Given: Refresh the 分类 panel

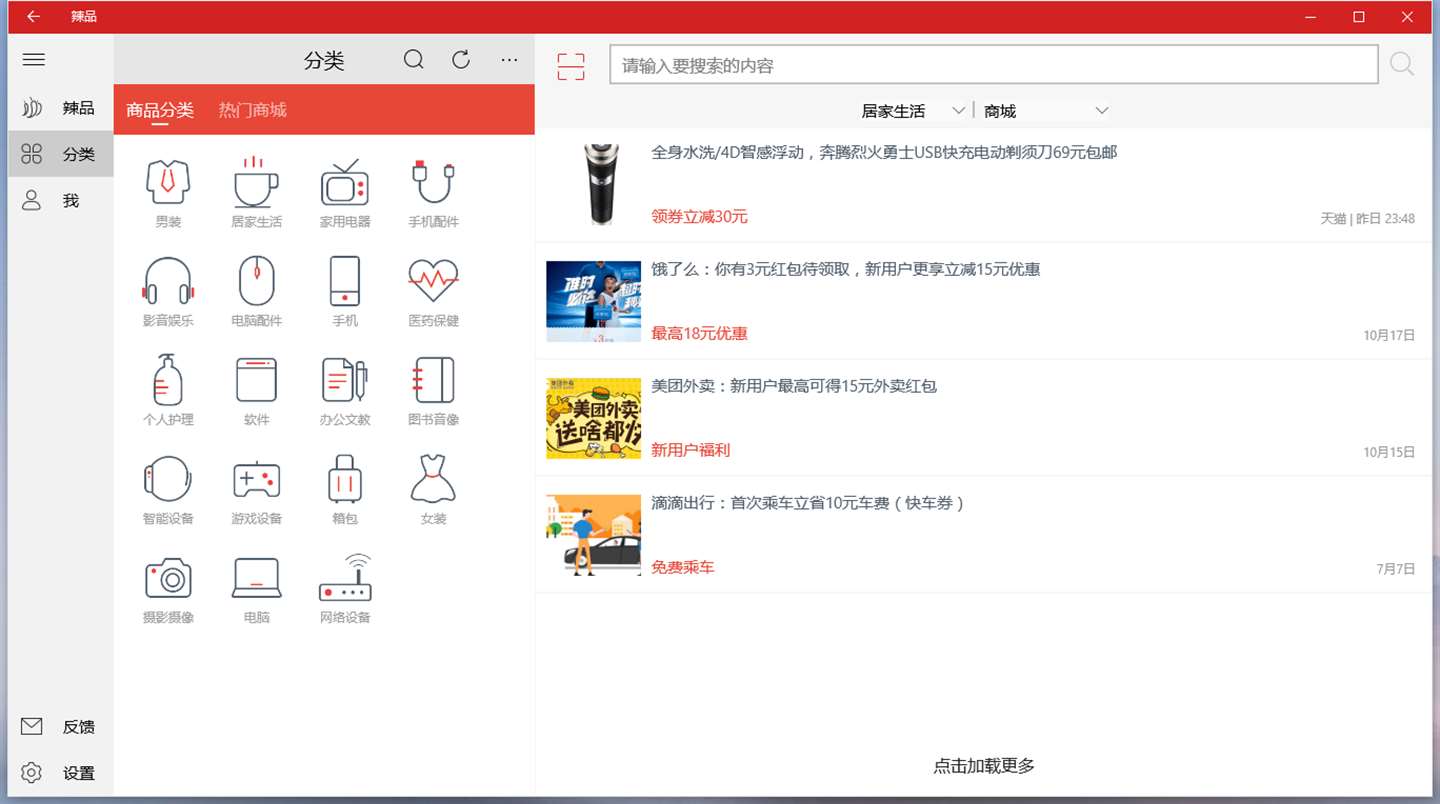Looking at the screenshot, I should click(461, 60).
